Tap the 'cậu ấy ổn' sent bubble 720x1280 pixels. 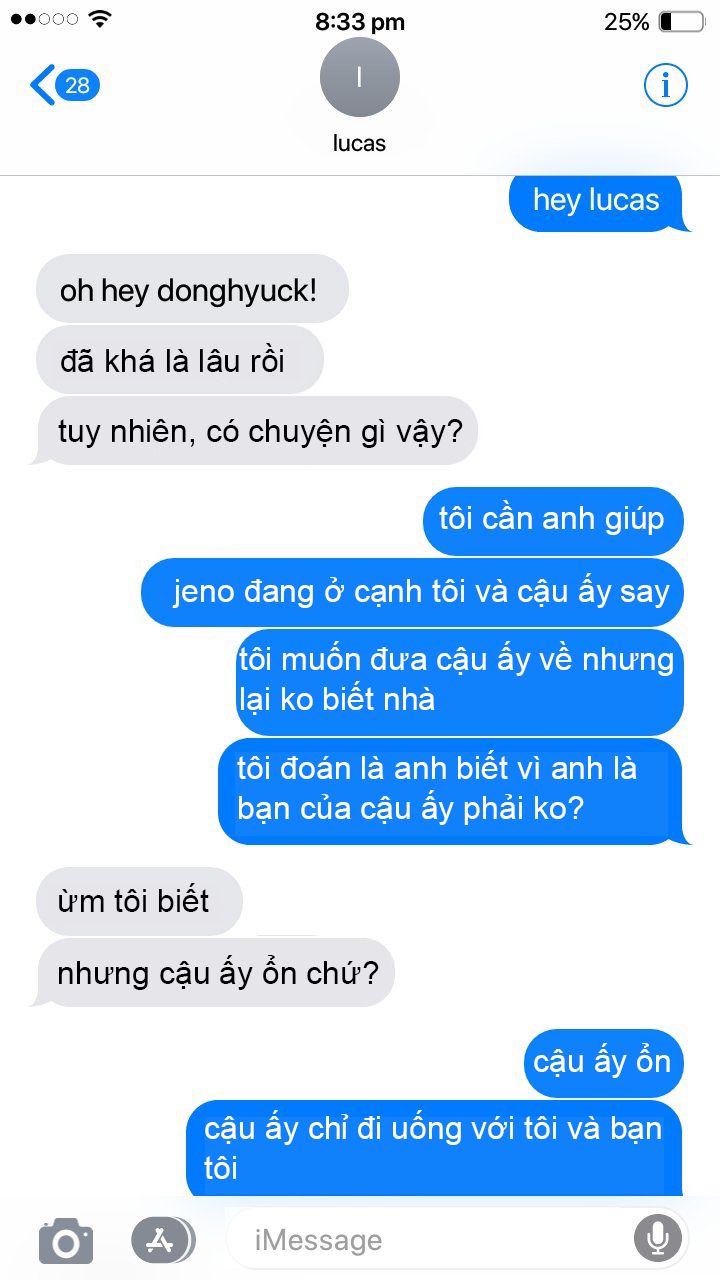tap(604, 1062)
